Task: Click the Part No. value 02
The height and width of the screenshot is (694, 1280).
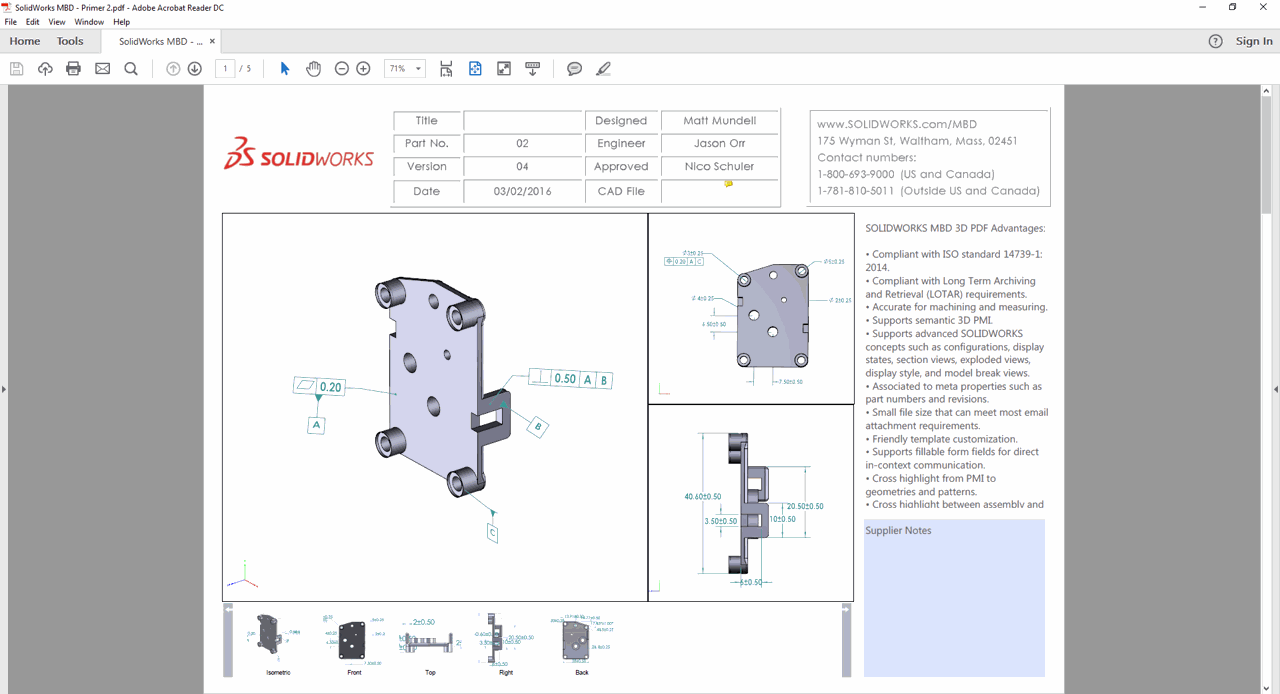Action: [523, 144]
